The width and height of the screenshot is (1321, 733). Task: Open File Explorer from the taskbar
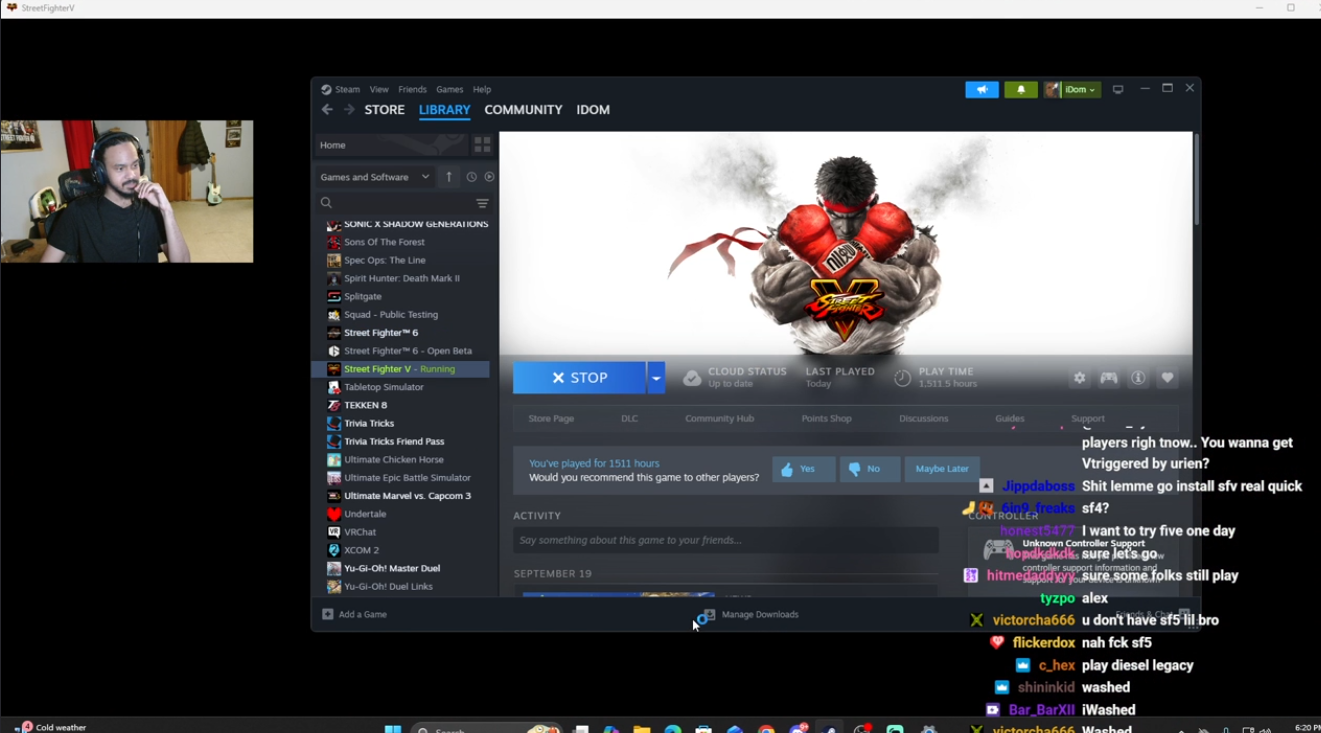point(641,729)
